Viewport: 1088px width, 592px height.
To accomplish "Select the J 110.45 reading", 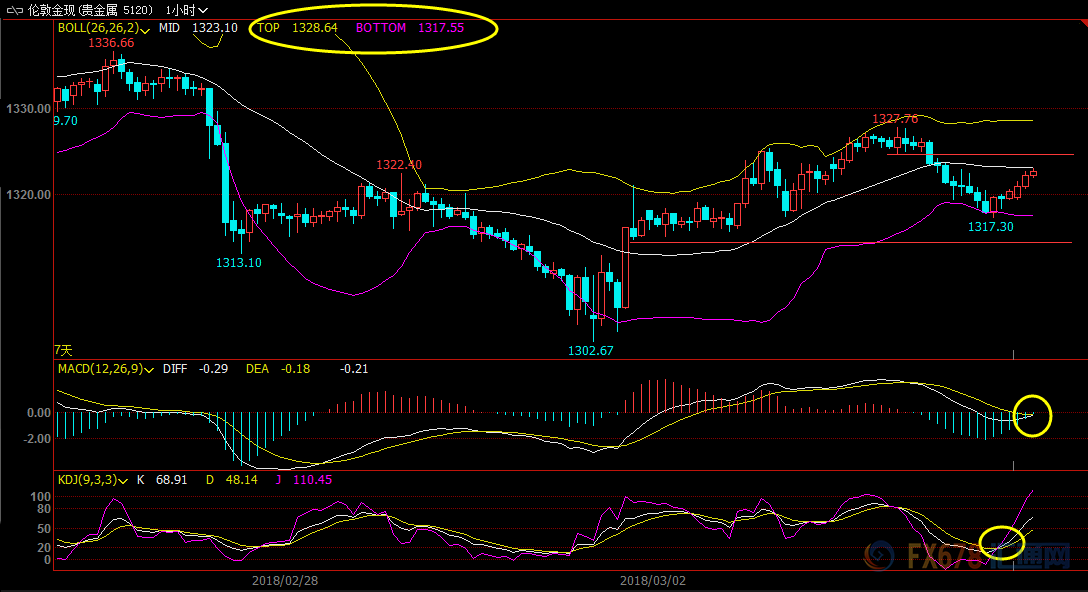I will [x=304, y=480].
